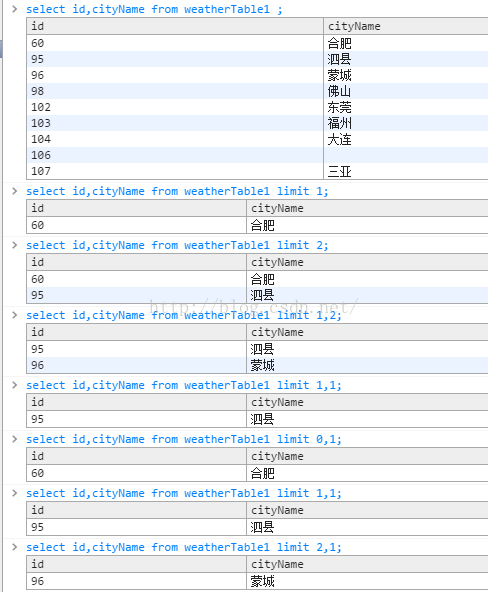Click '合肥' in the 'limit 0,1;' results
The height and width of the screenshot is (592, 488).
pos(367,473)
